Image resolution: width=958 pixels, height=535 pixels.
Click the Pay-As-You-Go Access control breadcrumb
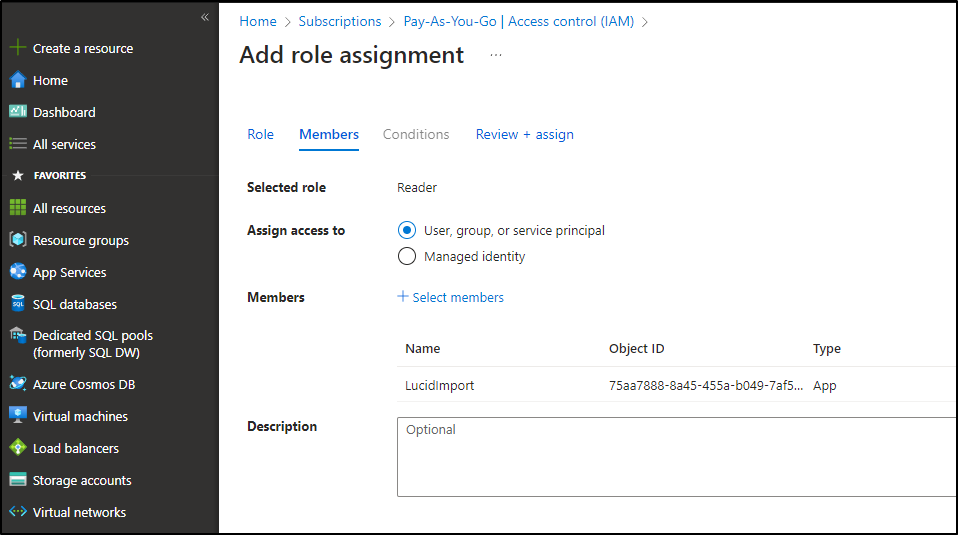519,21
